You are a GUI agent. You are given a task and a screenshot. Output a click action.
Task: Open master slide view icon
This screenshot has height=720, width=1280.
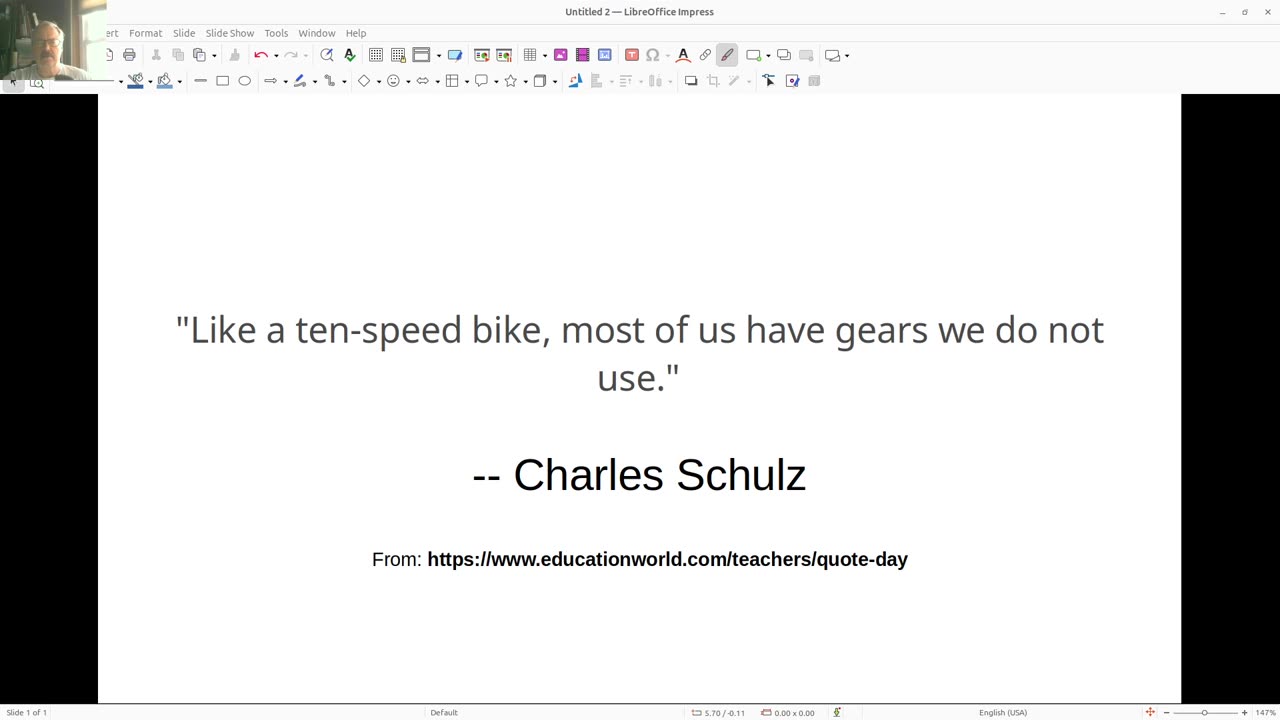[455, 55]
